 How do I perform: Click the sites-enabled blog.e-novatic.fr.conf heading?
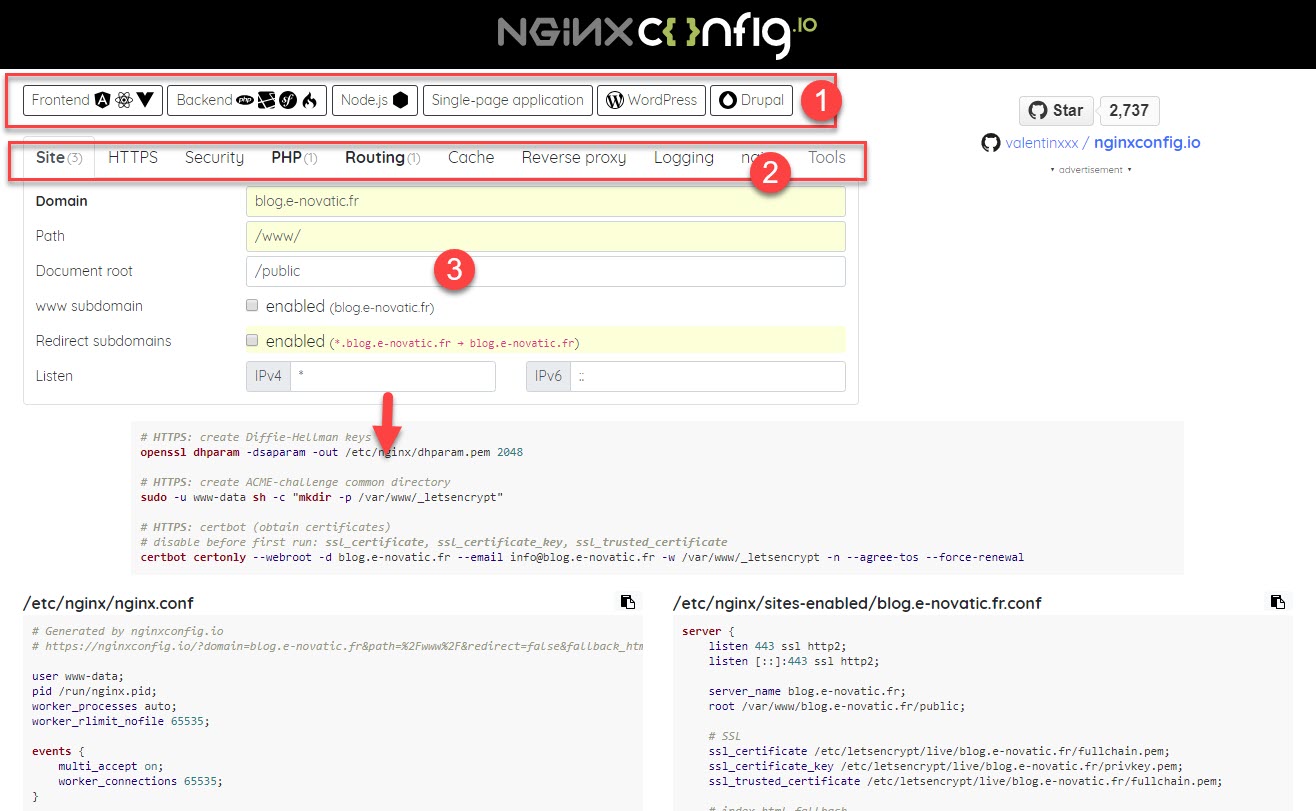[857, 603]
